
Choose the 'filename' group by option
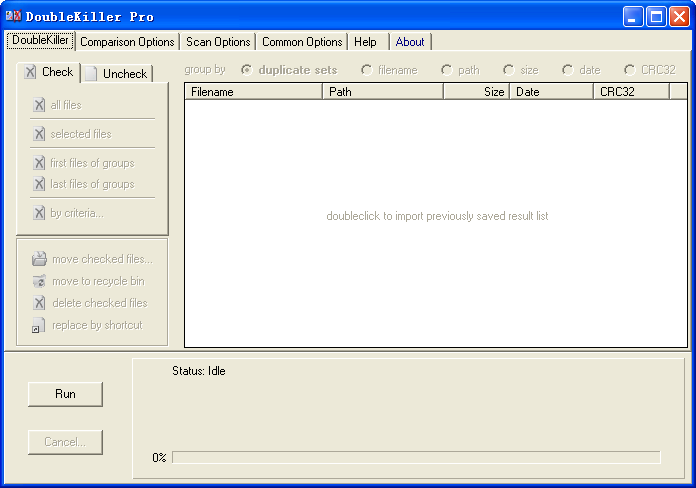tap(366, 70)
